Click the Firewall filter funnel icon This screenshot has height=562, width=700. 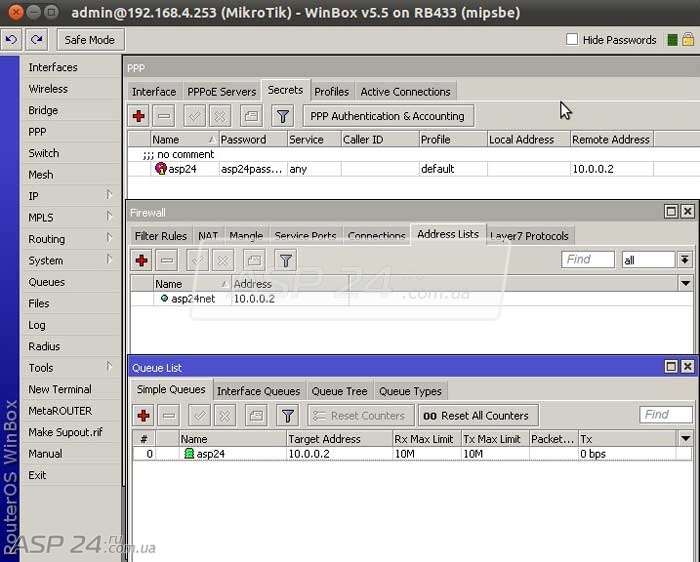286,260
